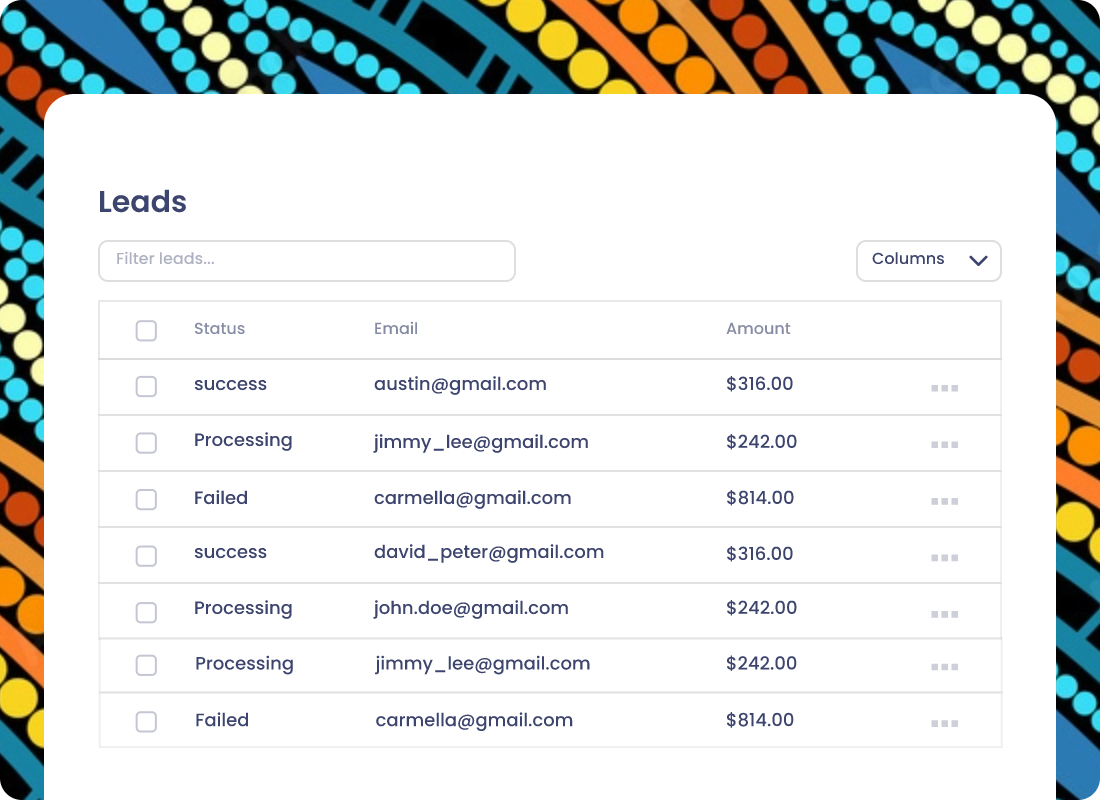
Task: Open actions for second jimmy_lee@gmail.com row
Action: 944,667
